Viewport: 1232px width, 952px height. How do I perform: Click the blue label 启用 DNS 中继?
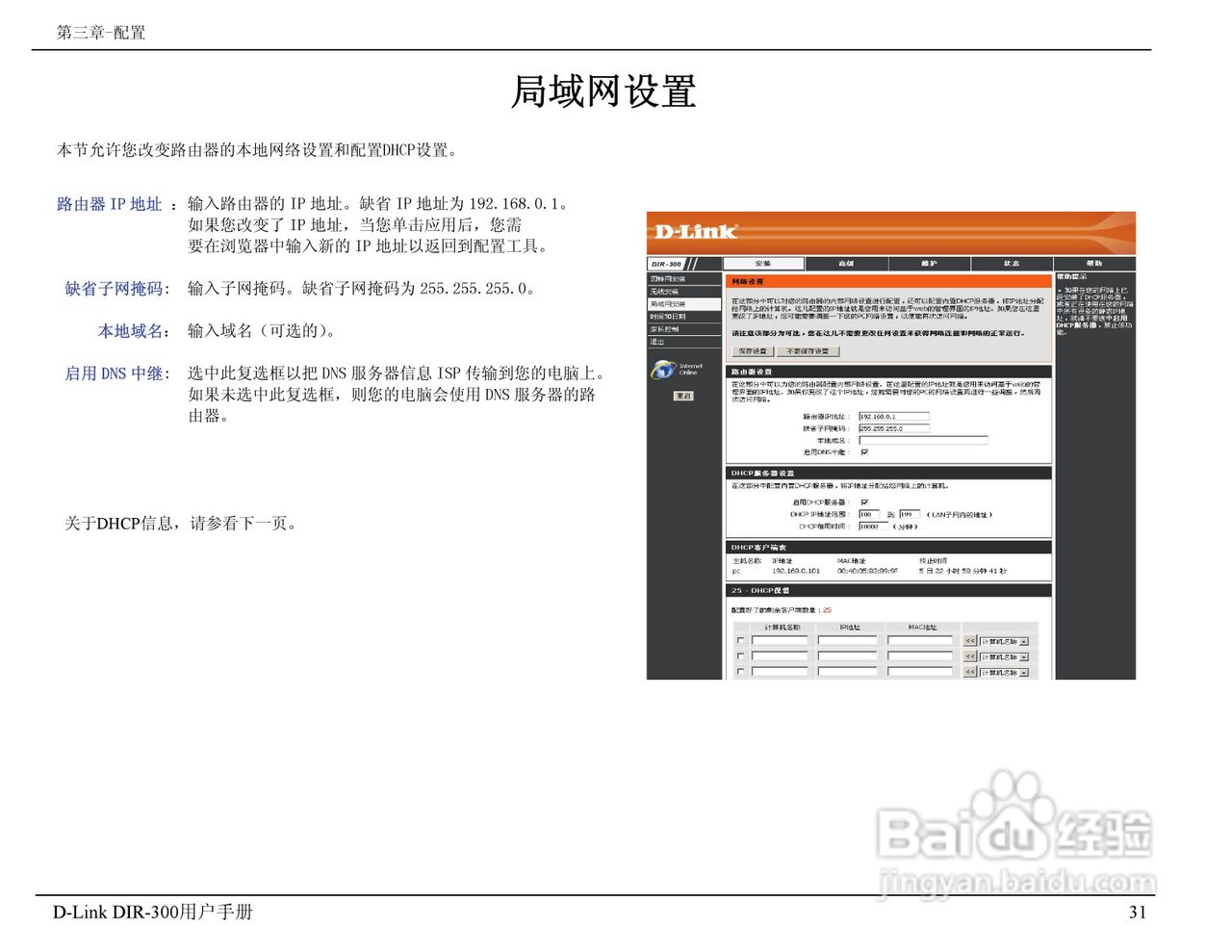tap(115, 373)
